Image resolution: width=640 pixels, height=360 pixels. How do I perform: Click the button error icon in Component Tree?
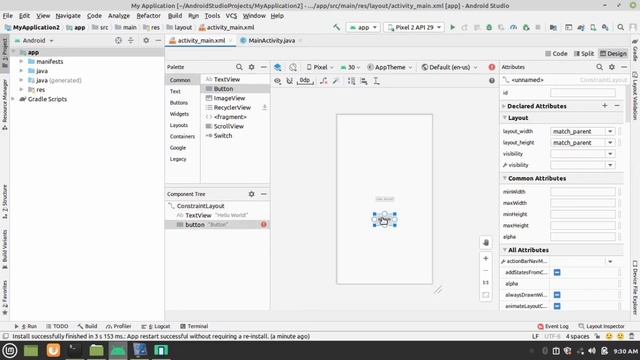click(264, 224)
